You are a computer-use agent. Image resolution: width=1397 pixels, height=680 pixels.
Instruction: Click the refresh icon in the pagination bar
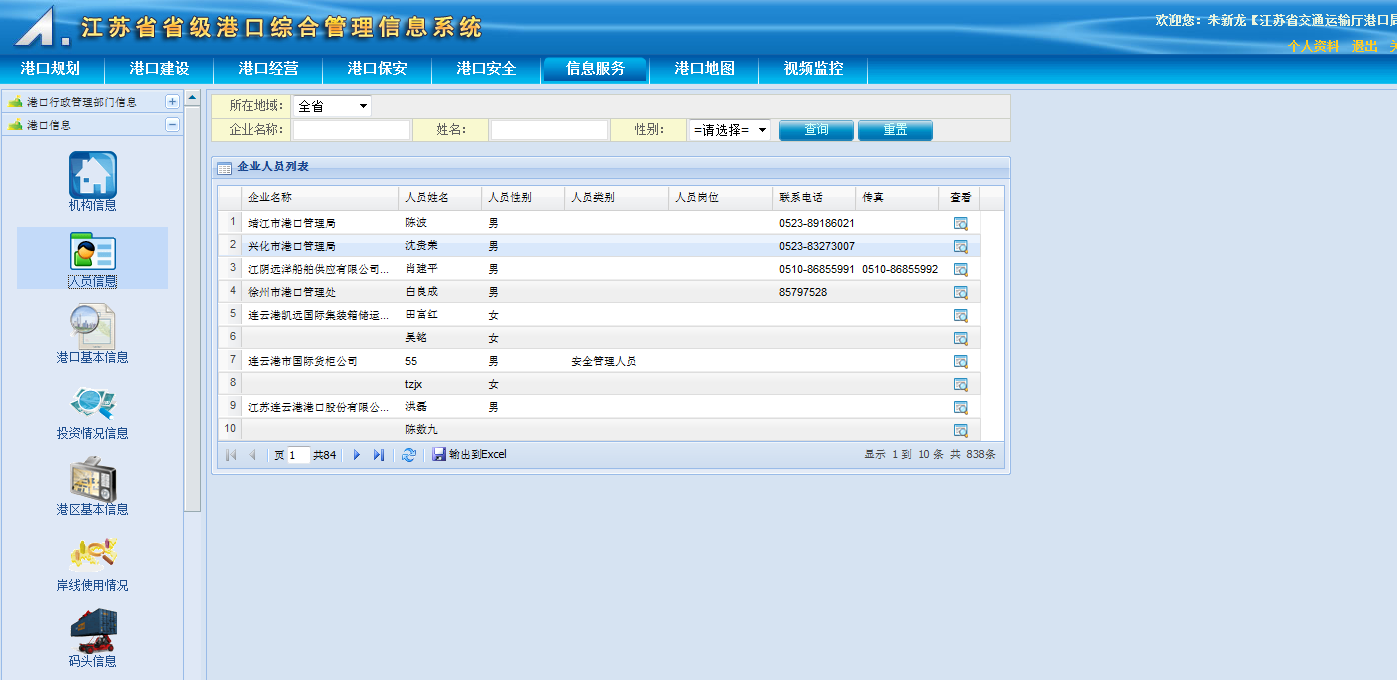click(408, 455)
